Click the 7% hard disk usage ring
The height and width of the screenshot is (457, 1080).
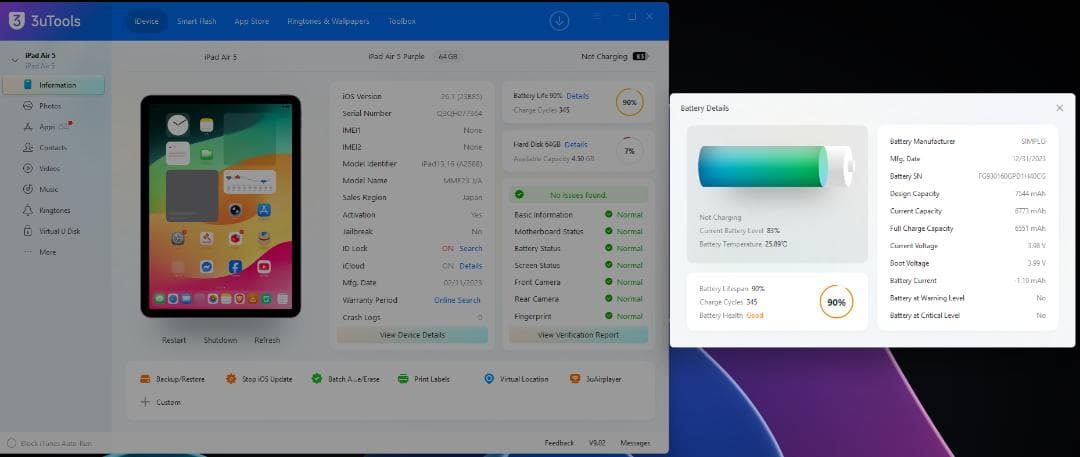630,151
